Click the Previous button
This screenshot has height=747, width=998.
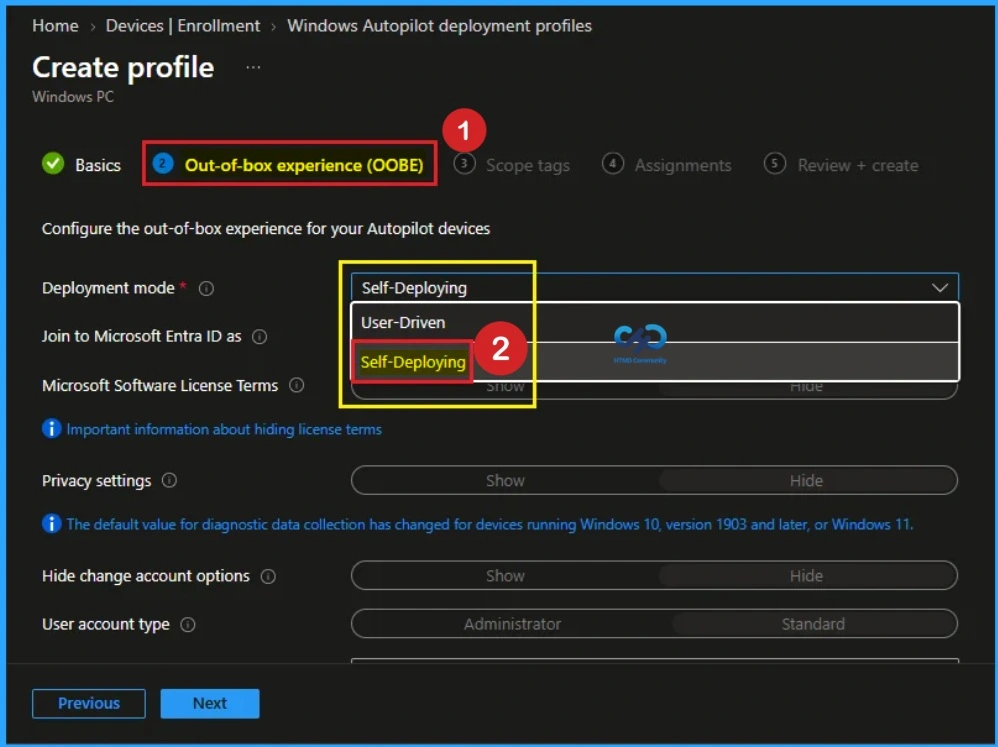coord(88,703)
